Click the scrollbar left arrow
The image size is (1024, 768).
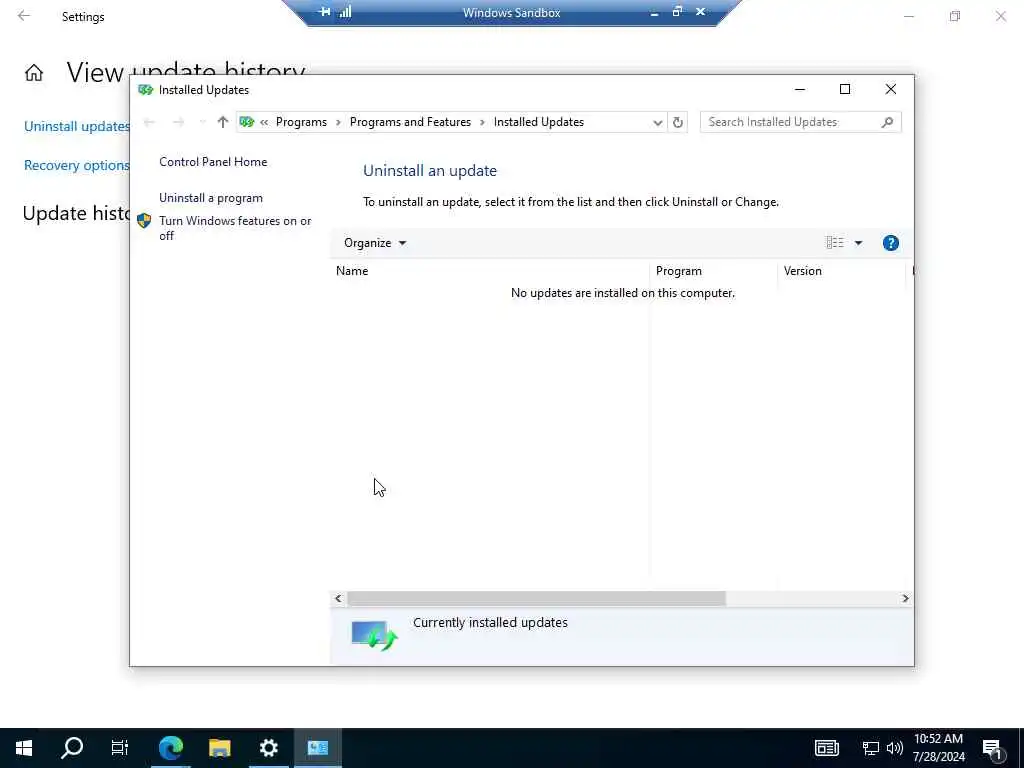pos(338,598)
